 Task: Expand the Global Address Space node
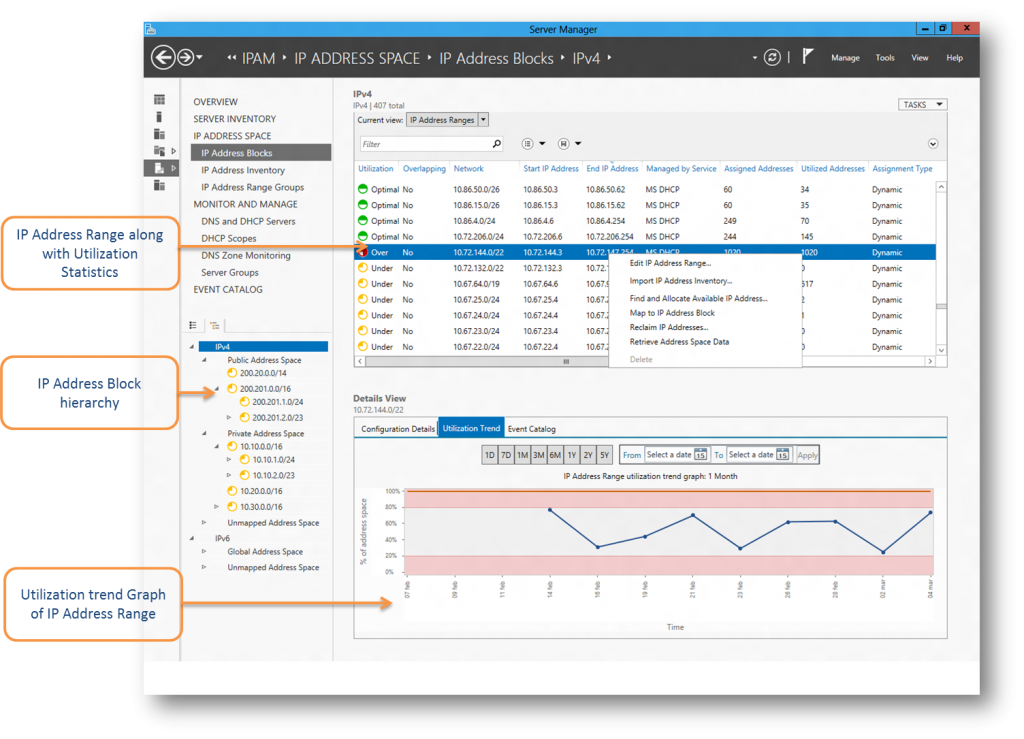point(204,552)
